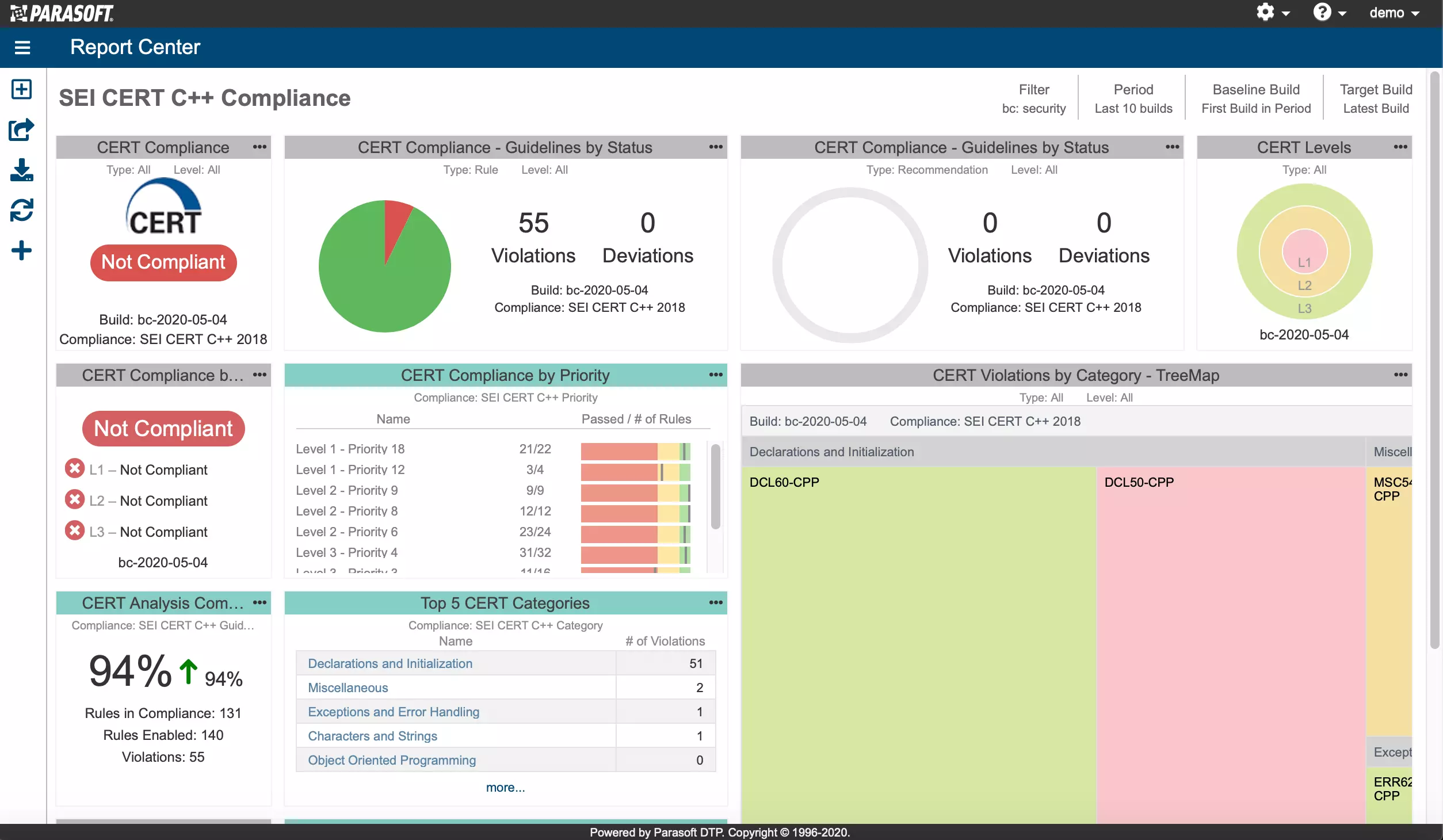
Task: Open the settings gear menu
Action: click(x=1273, y=13)
